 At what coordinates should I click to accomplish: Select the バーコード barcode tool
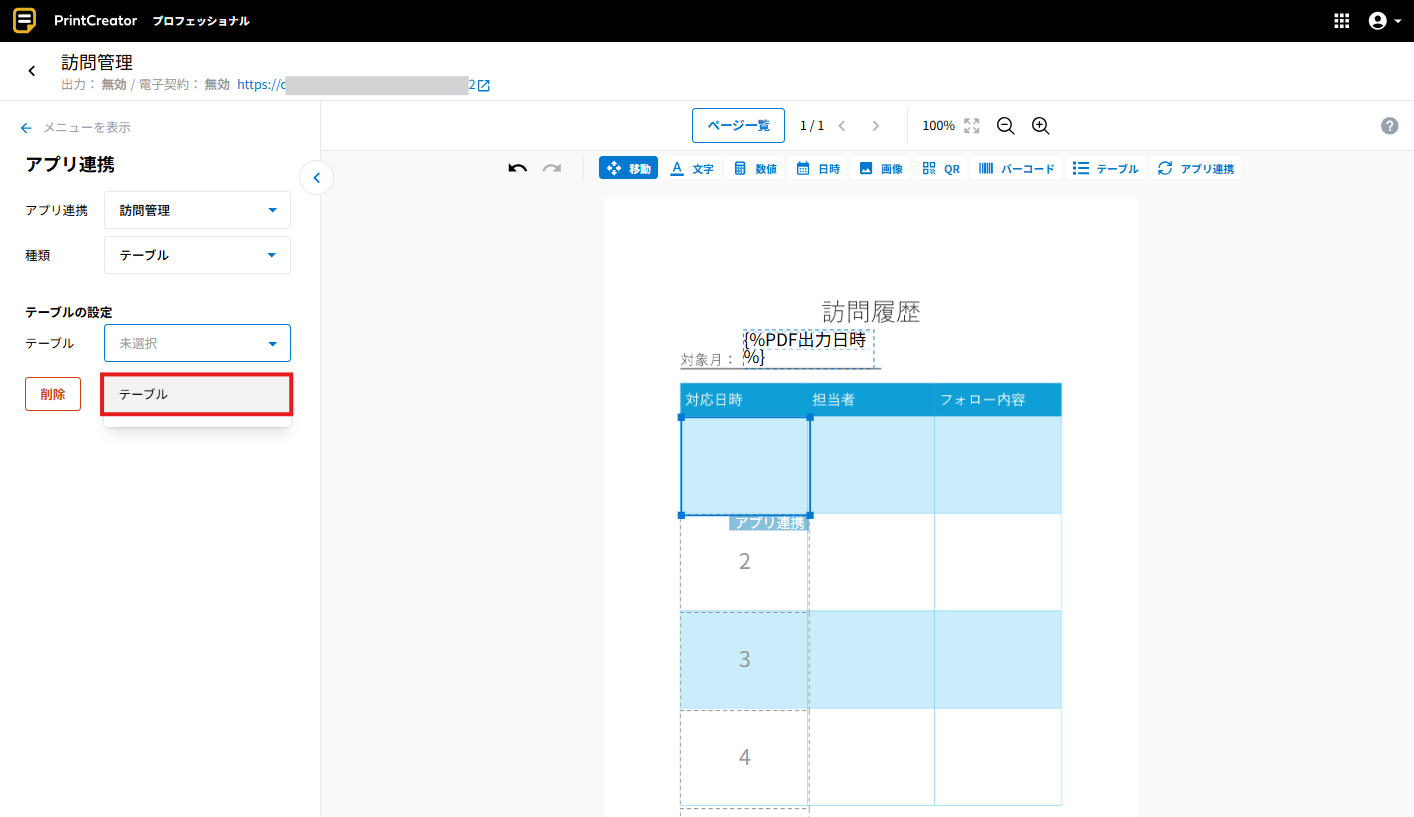pyautogui.click(x=1016, y=168)
